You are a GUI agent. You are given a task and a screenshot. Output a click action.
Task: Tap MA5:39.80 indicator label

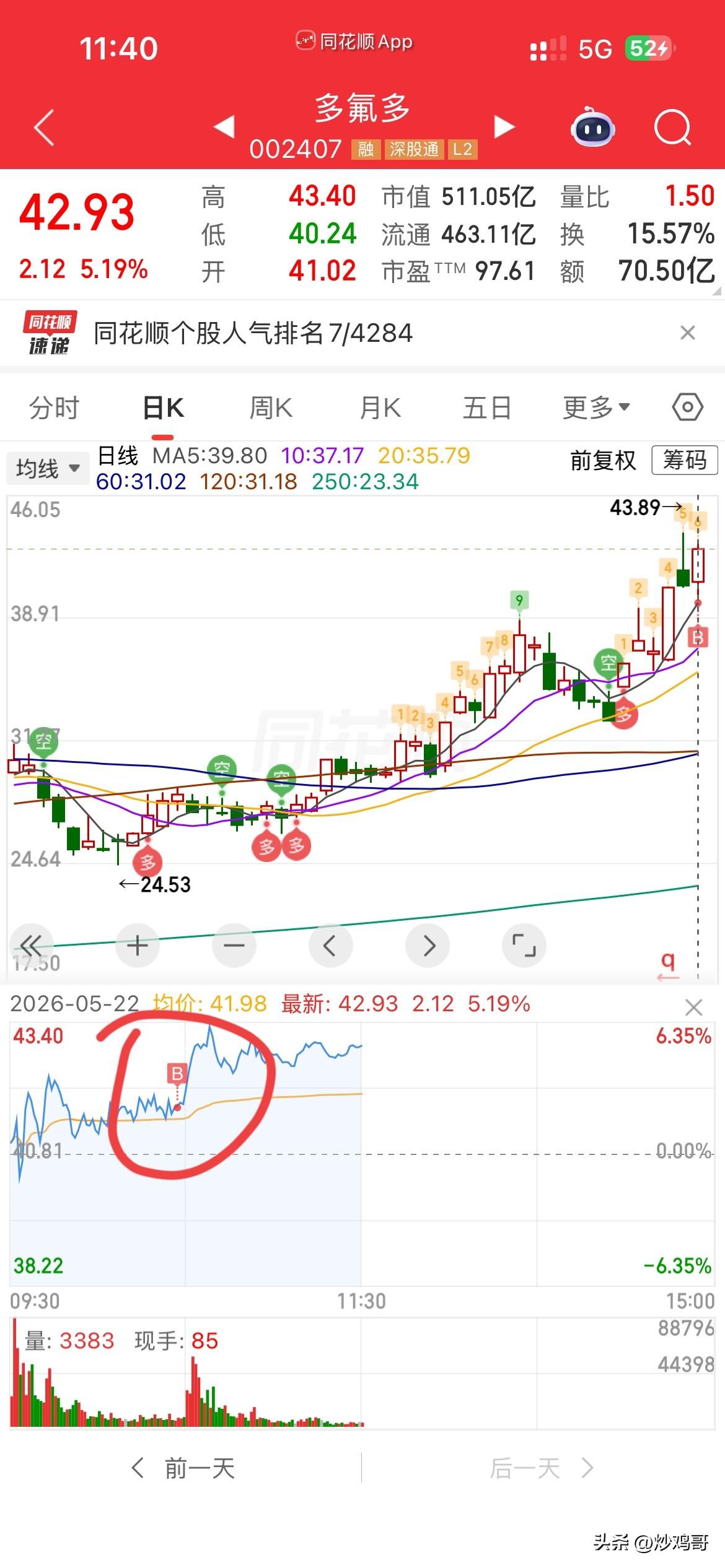click(x=209, y=456)
